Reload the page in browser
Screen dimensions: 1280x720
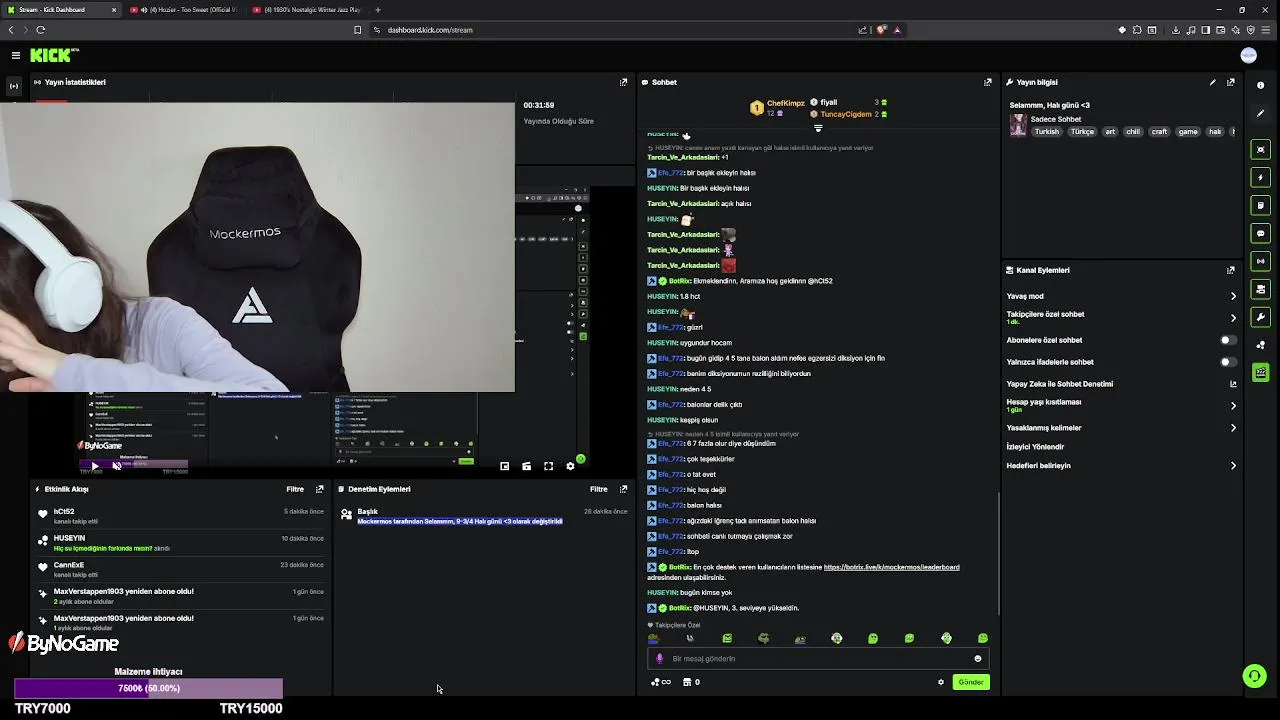(x=41, y=30)
